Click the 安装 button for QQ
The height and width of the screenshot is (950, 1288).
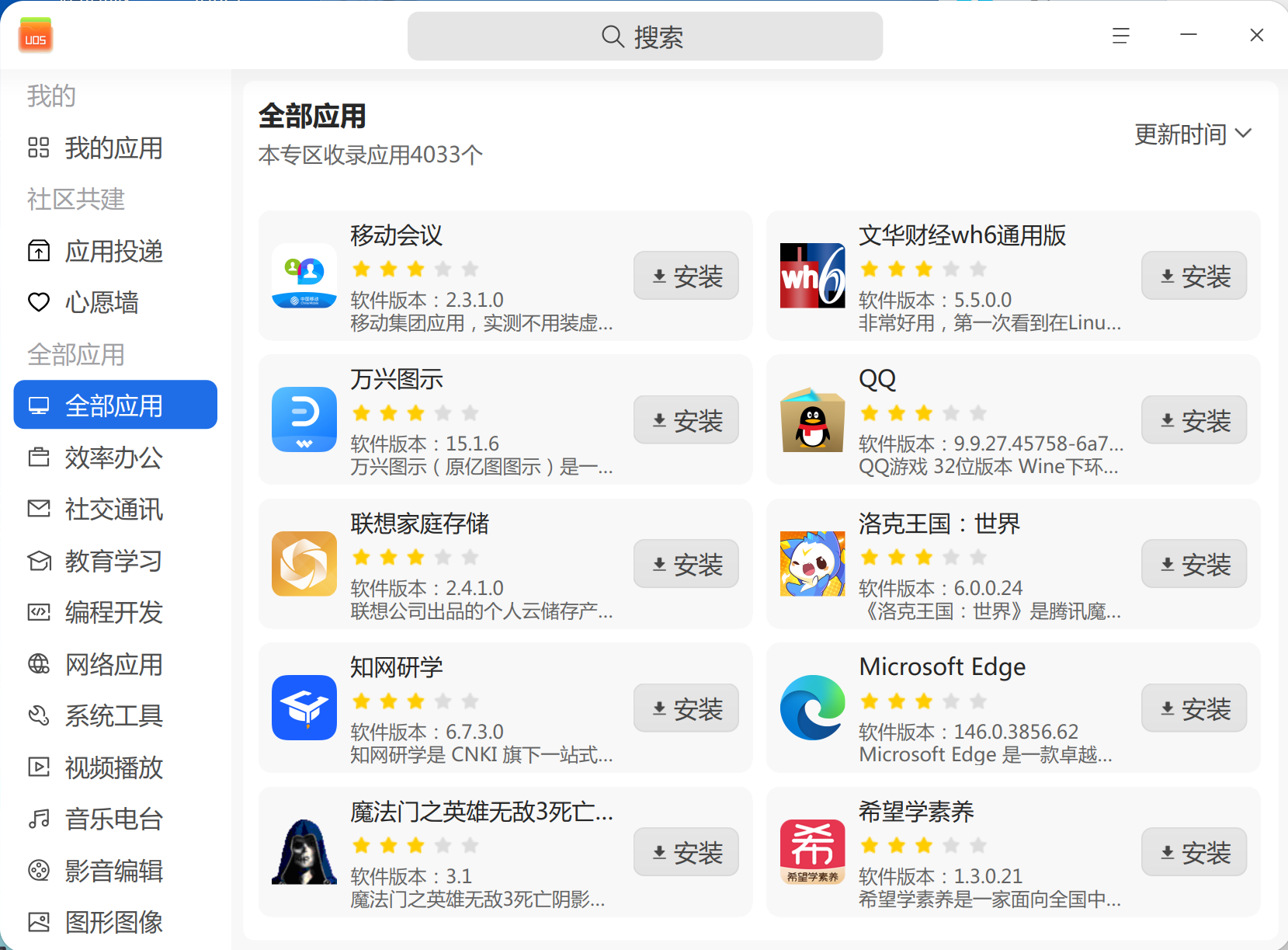coord(1193,419)
